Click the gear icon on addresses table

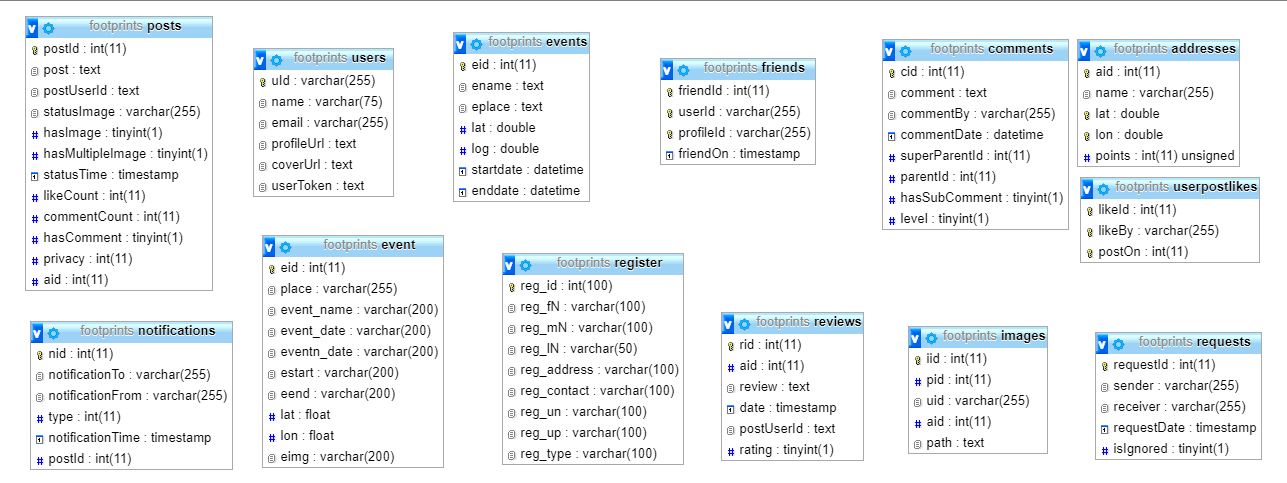pyautogui.click(x=1100, y=50)
